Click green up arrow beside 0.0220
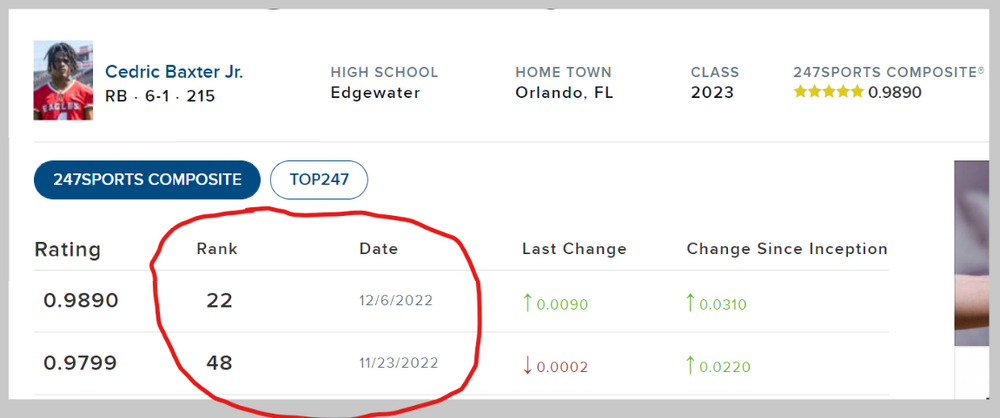 (691, 364)
